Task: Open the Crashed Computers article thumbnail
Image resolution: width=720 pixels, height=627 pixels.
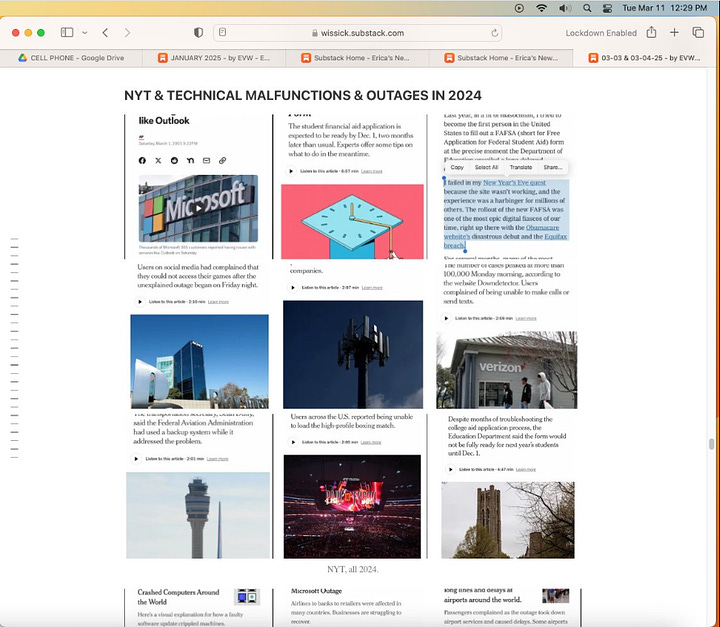Action: click(247, 596)
